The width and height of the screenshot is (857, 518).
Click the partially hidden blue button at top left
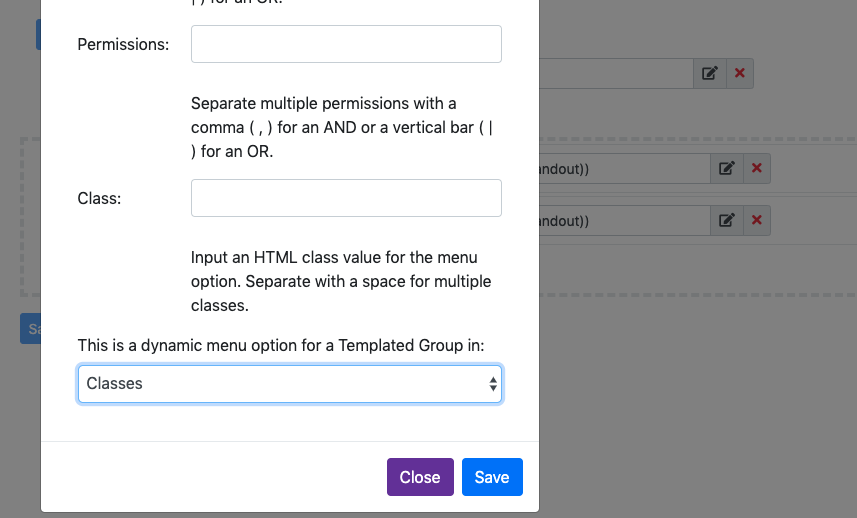click(x=38, y=34)
